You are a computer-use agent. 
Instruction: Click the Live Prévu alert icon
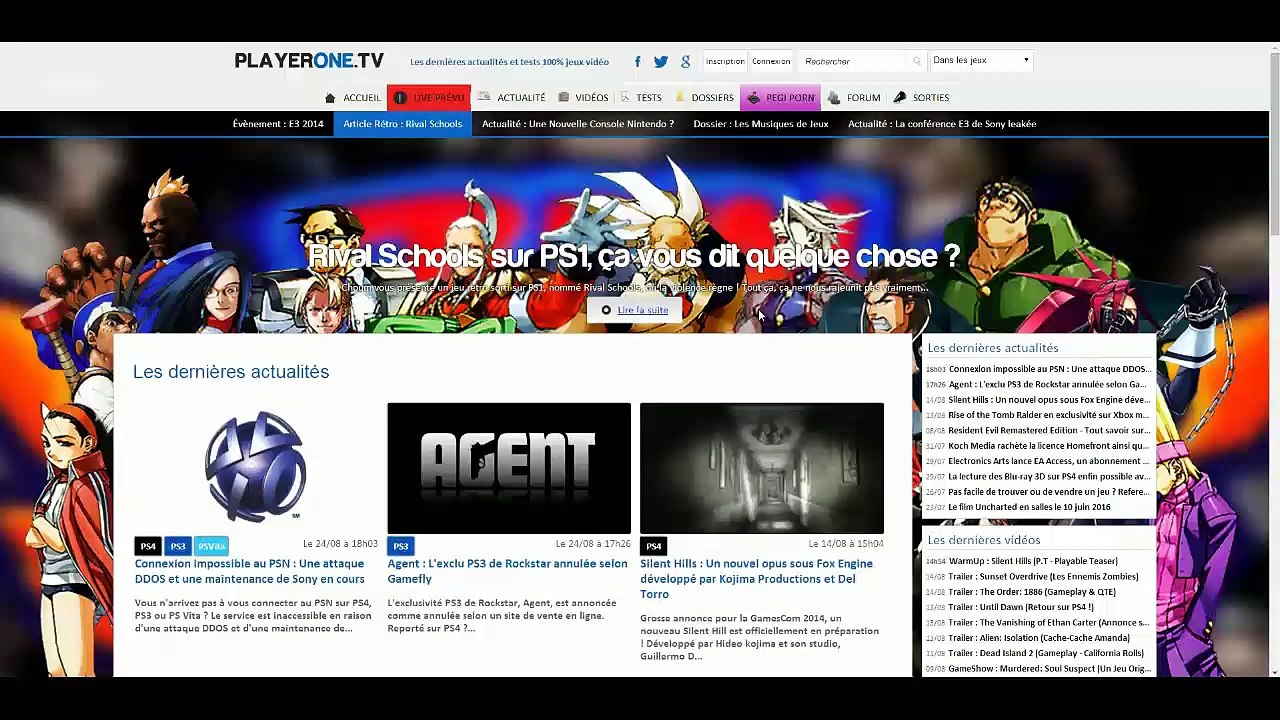(400, 98)
